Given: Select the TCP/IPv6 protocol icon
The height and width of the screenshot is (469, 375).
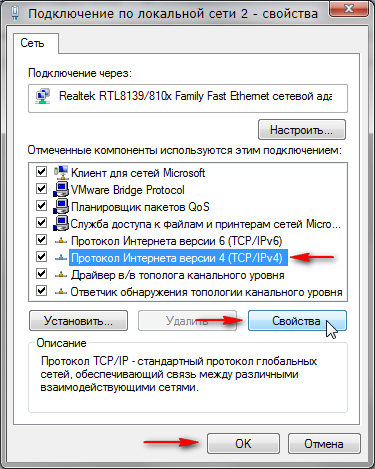Looking at the screenshot, I should 61,240.
